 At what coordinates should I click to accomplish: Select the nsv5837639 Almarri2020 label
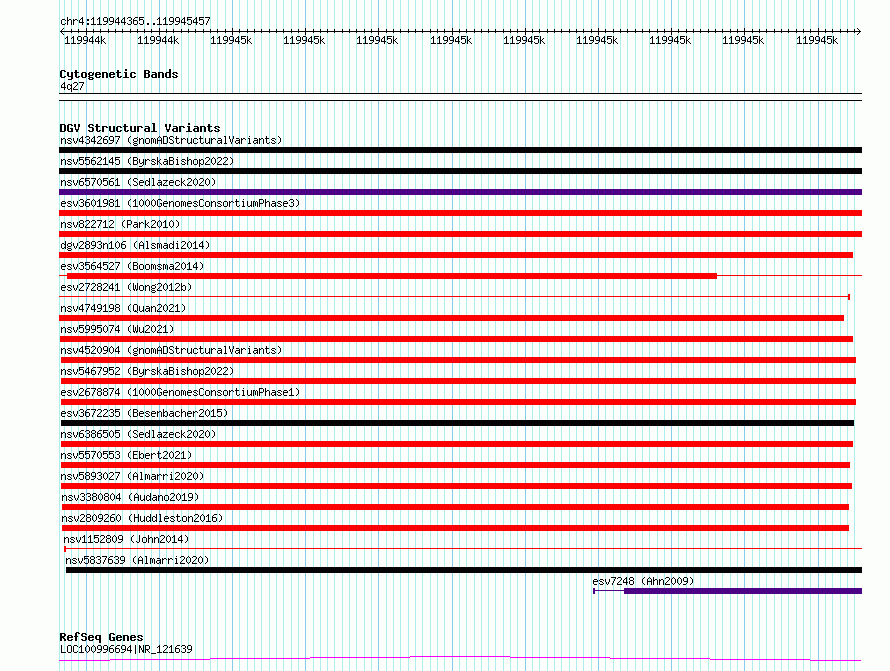pos(137,560)
